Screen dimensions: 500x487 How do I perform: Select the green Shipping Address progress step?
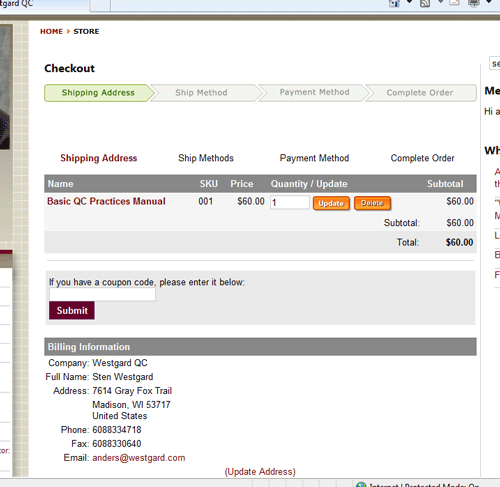pos(98,93)
